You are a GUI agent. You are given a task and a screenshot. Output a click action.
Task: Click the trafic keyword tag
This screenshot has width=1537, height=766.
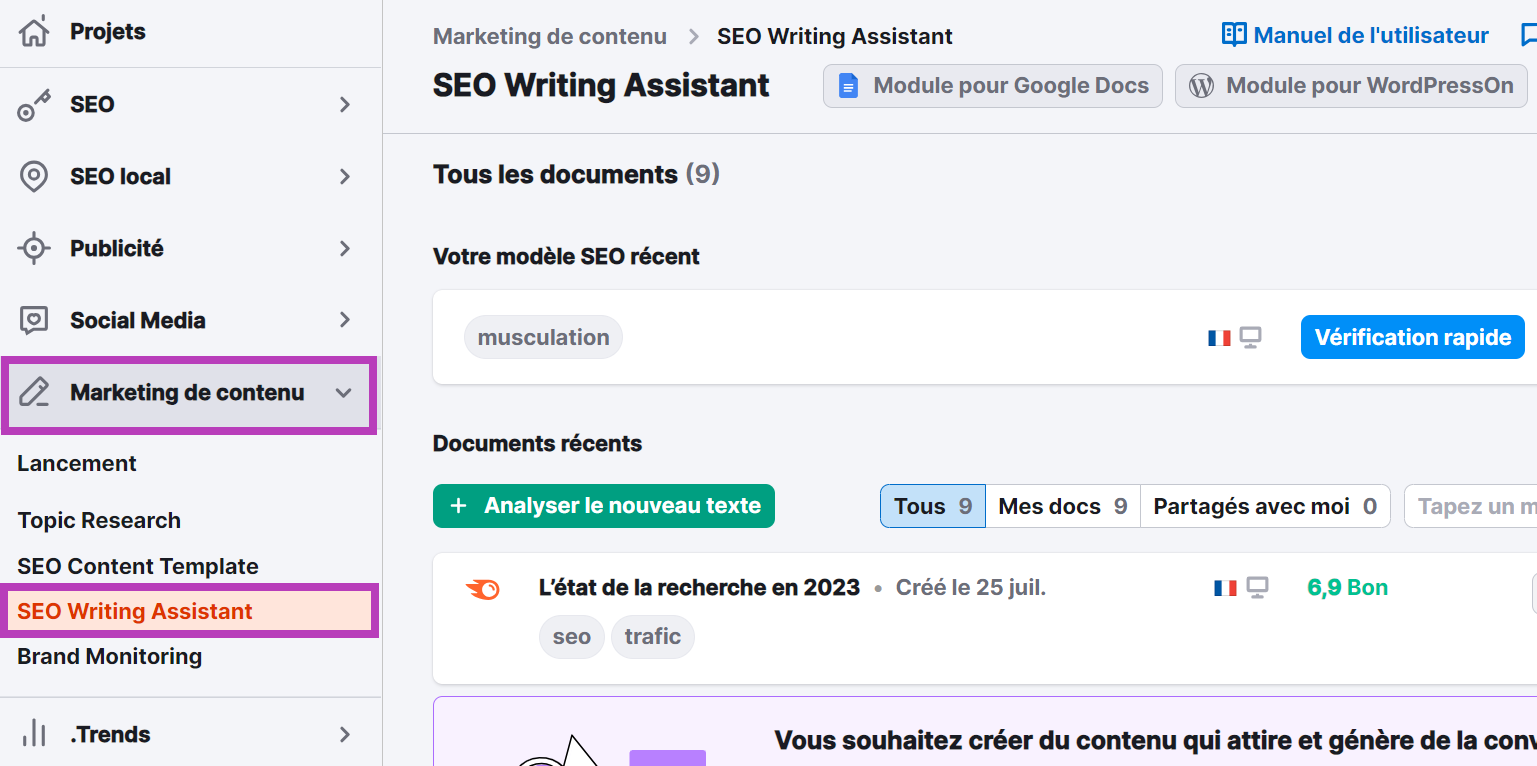pos(653,637)
